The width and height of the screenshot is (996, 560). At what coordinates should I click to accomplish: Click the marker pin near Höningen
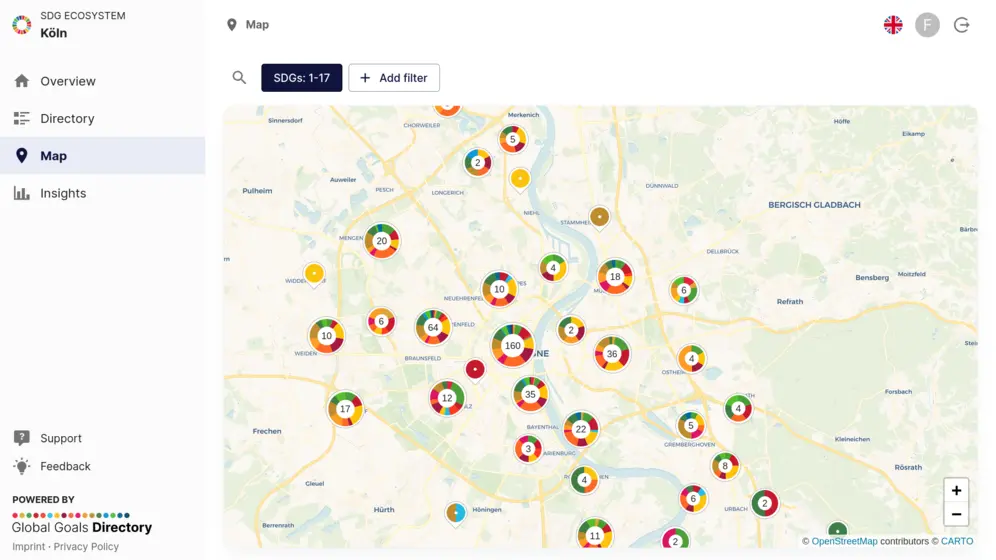click(455, 512)
